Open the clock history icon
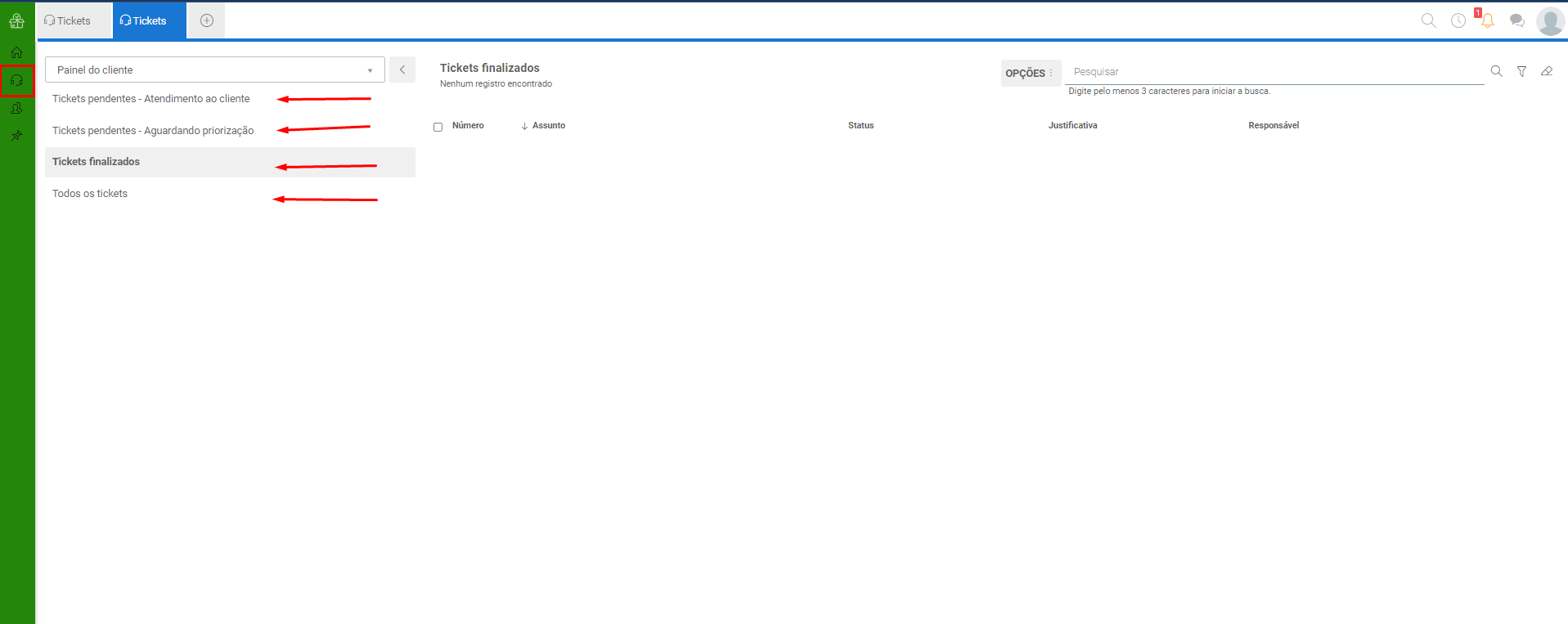 pos(1458,20)
